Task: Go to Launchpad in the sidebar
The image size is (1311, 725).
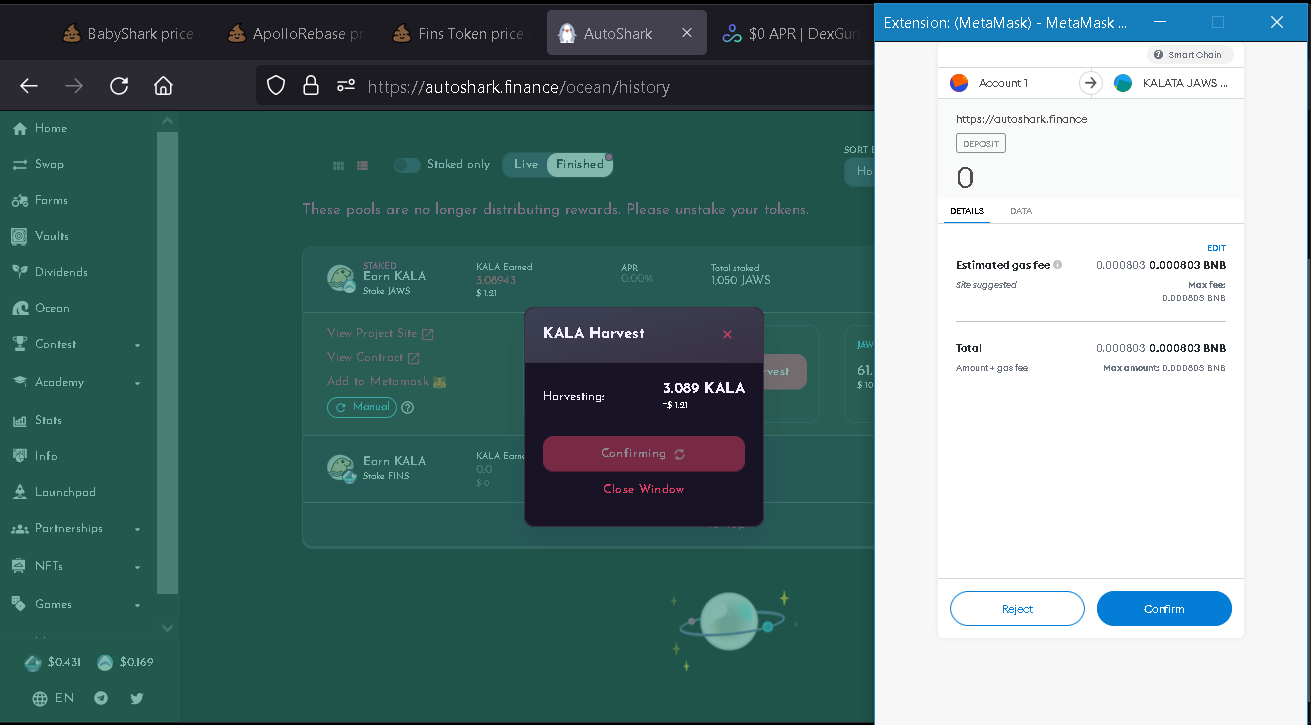Action: click(x=53, y=492)
